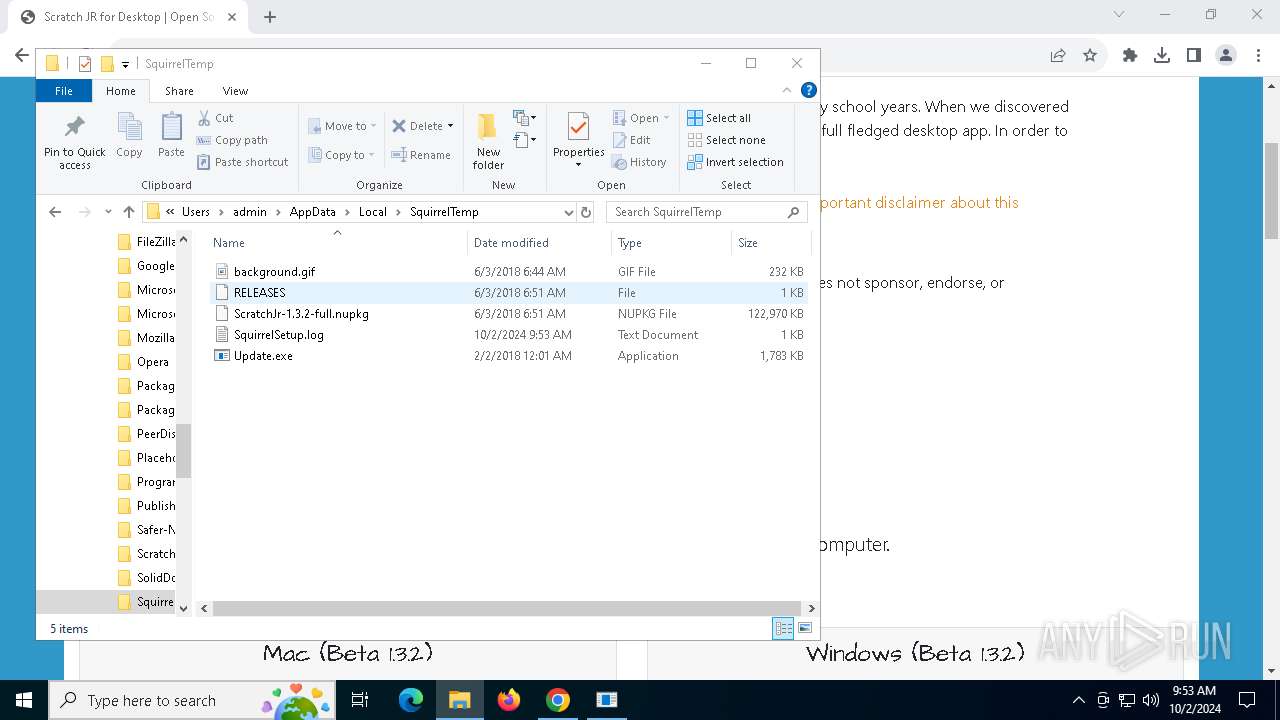This screenshot has width=1280, height=720.
Task: Show file History
Action: click(x=640, y=162)
